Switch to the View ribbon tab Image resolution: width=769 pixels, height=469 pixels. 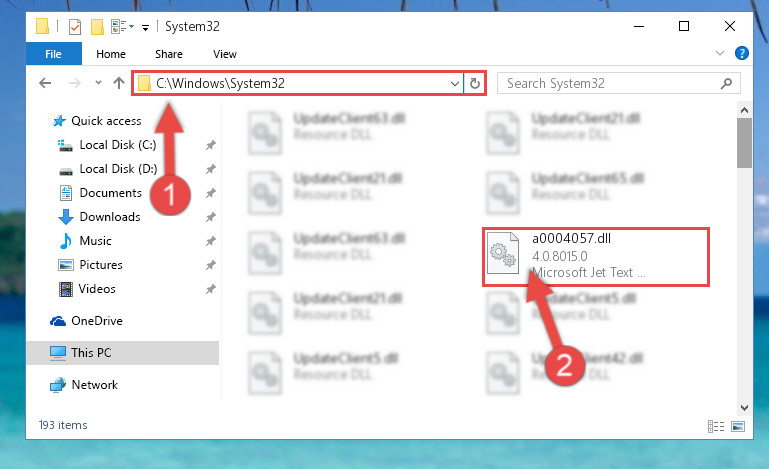tap(225, 54)
